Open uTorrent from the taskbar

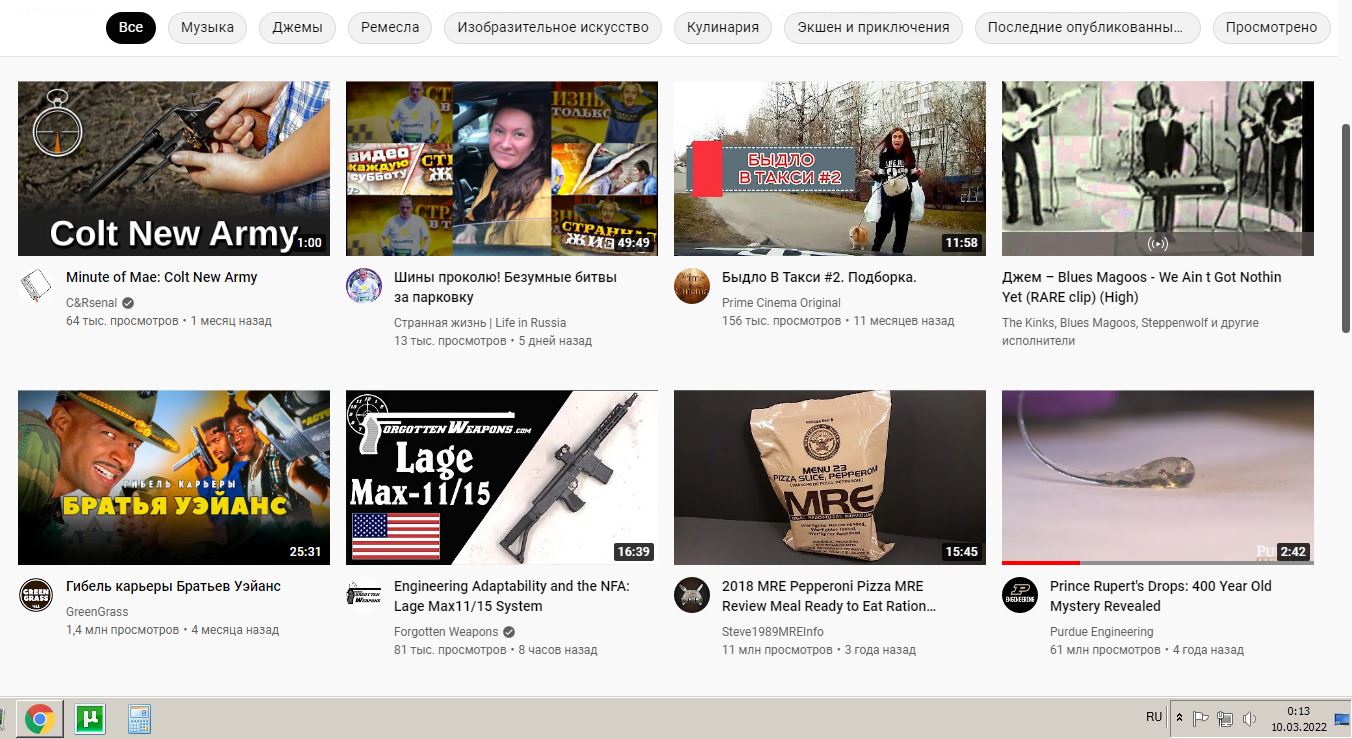(90, 719)
